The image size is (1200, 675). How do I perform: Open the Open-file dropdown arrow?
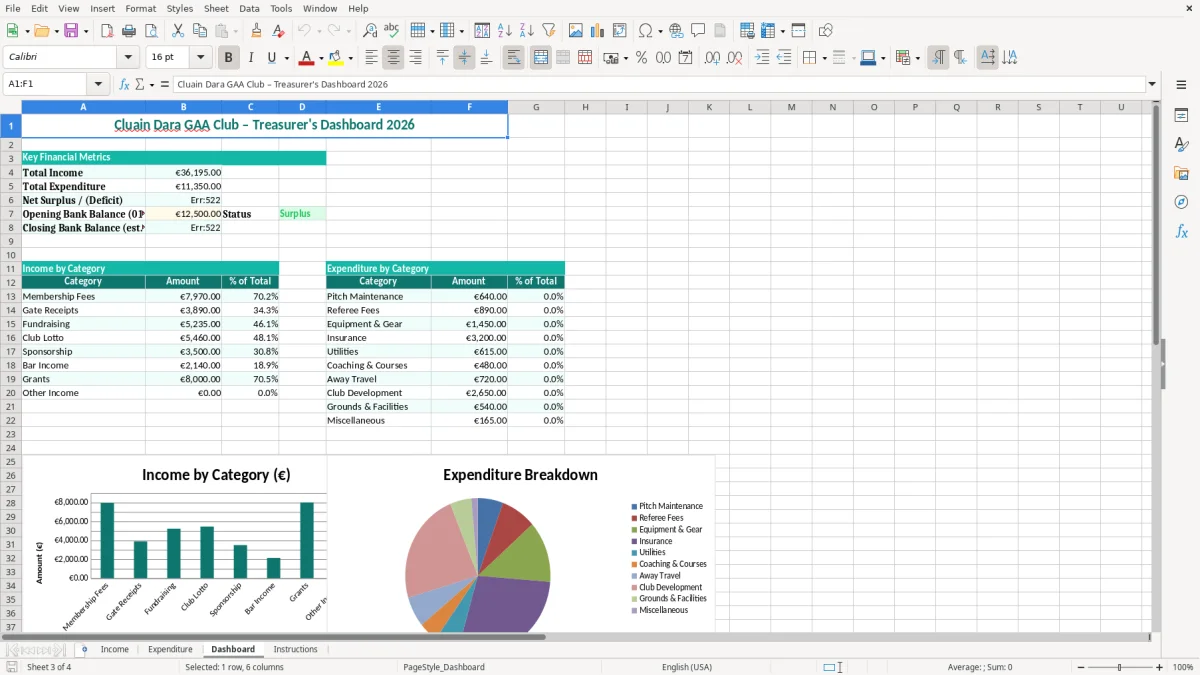[56, 31]
